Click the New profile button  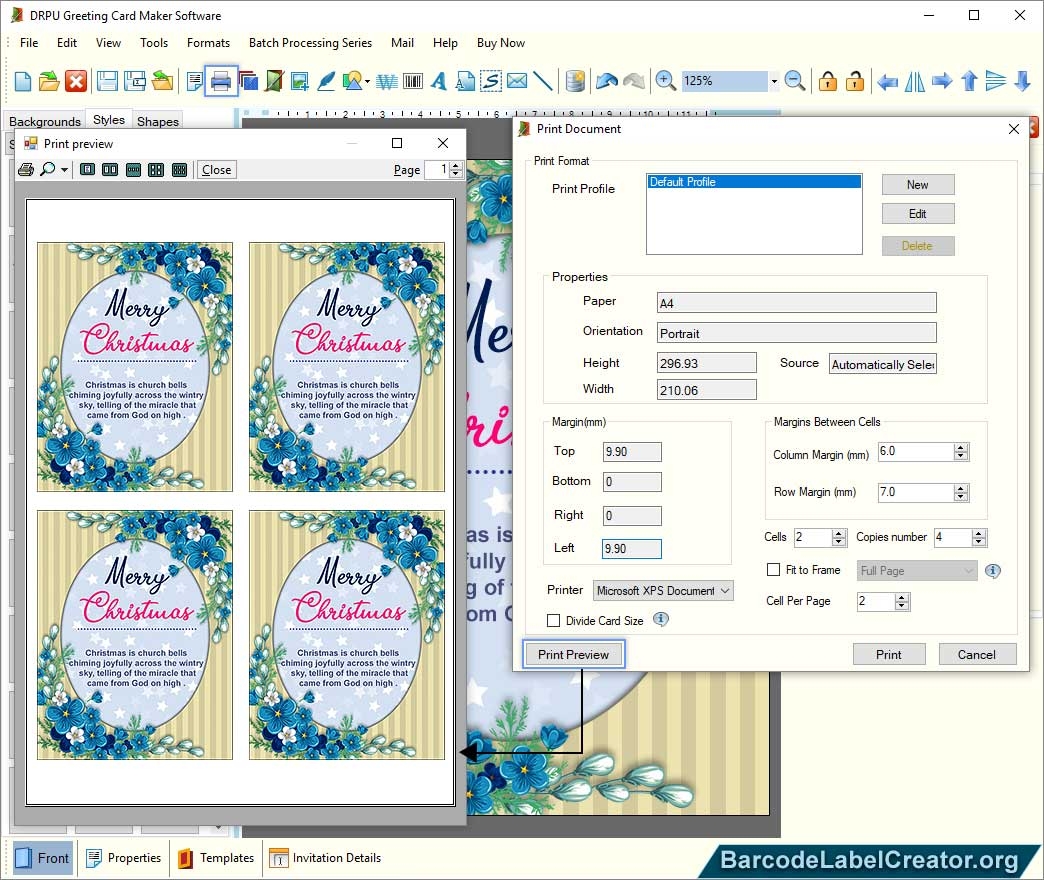coord(917,185)
